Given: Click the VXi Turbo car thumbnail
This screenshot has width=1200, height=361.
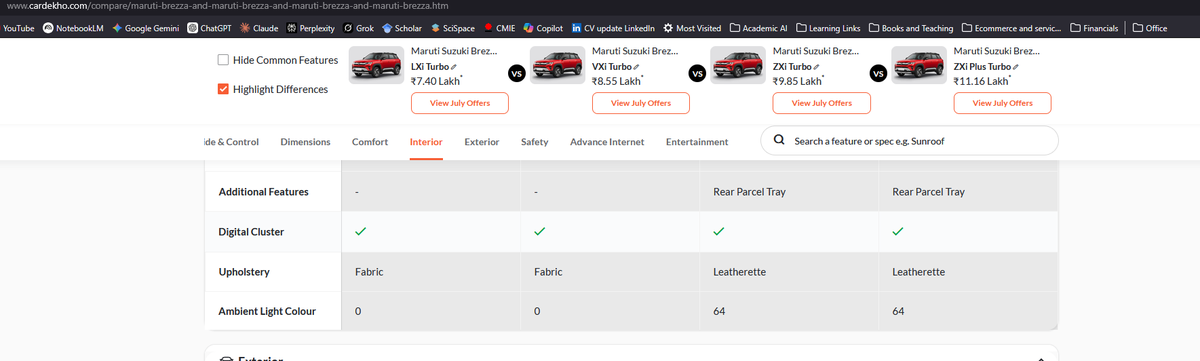Looking at the screenshot, I should pos(557,66).
